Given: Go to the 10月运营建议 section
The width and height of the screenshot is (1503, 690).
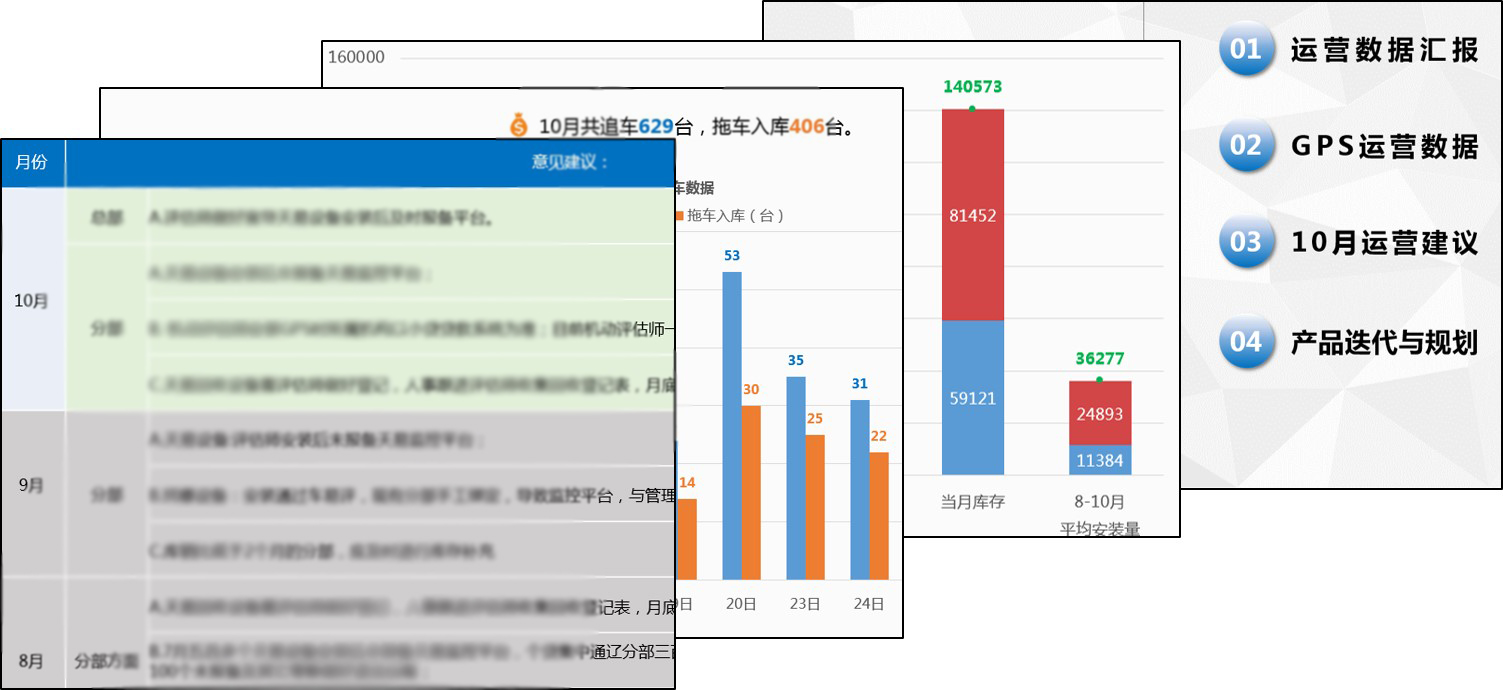Looking at the screenshot, I should coord(1384,242).
